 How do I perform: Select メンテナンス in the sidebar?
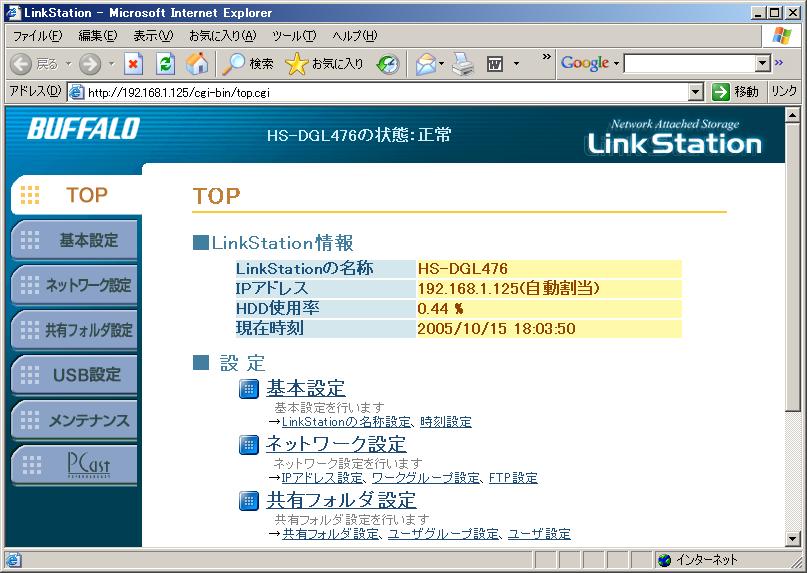tap(76, 420)
